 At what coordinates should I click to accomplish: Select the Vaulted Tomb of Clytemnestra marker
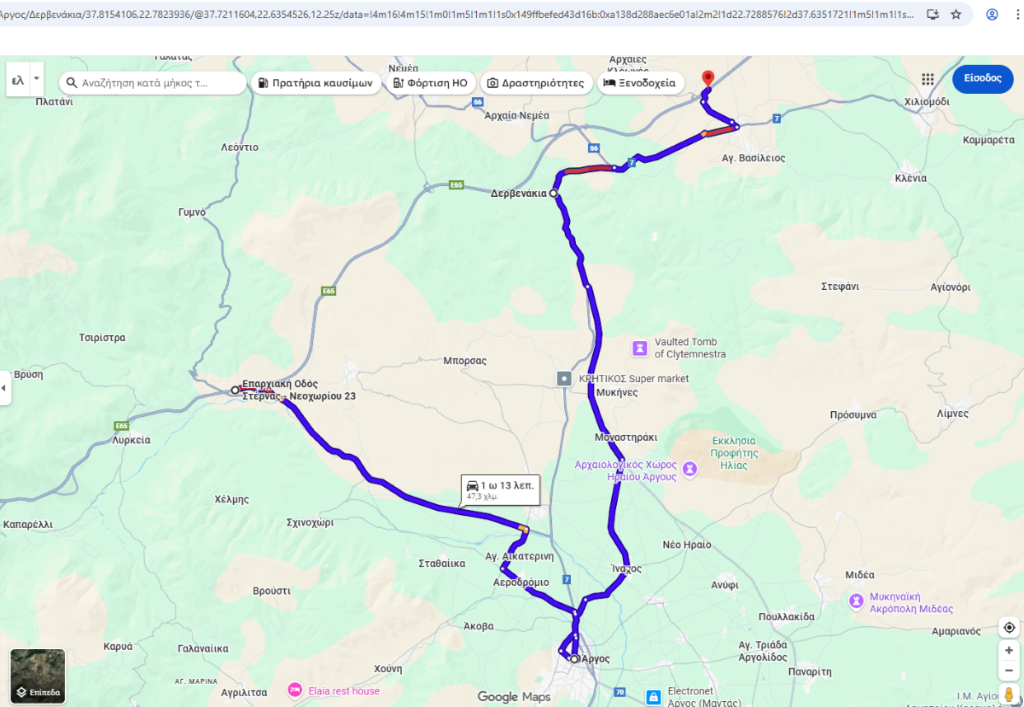click(640, 347)
